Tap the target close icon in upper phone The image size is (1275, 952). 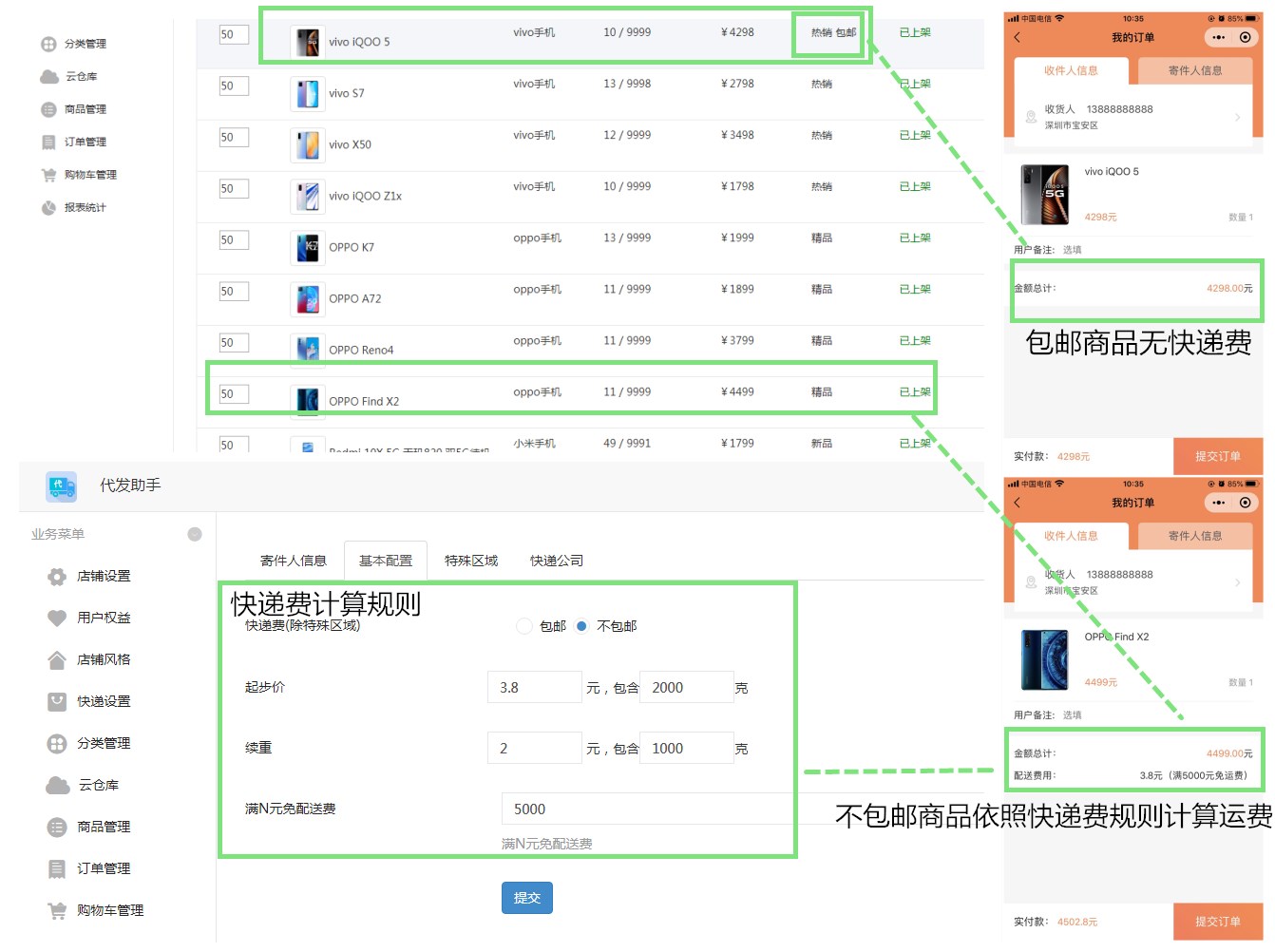pyautogui.click(x=1245, y=38)
